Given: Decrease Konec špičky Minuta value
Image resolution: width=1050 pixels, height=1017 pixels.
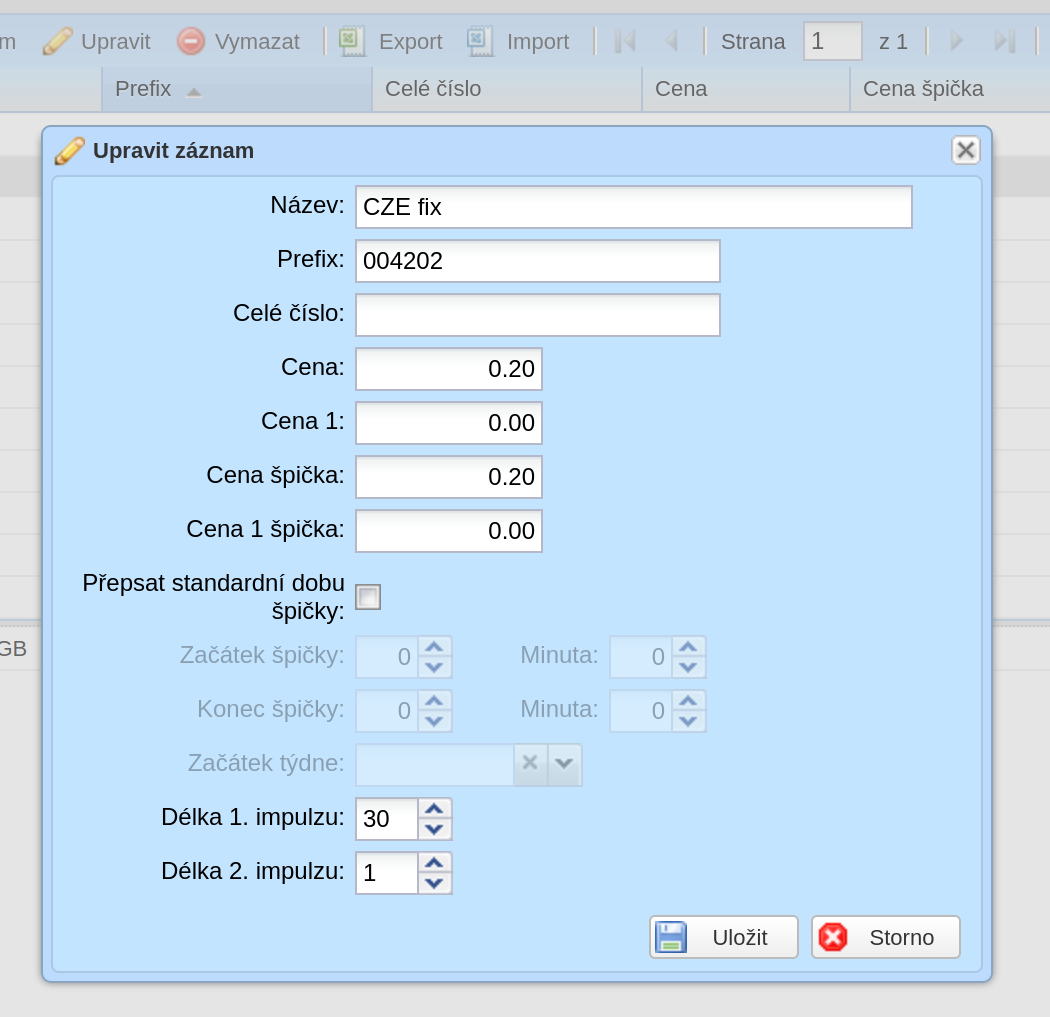Looking at the screenshot, I should click(x=689, y=721).
